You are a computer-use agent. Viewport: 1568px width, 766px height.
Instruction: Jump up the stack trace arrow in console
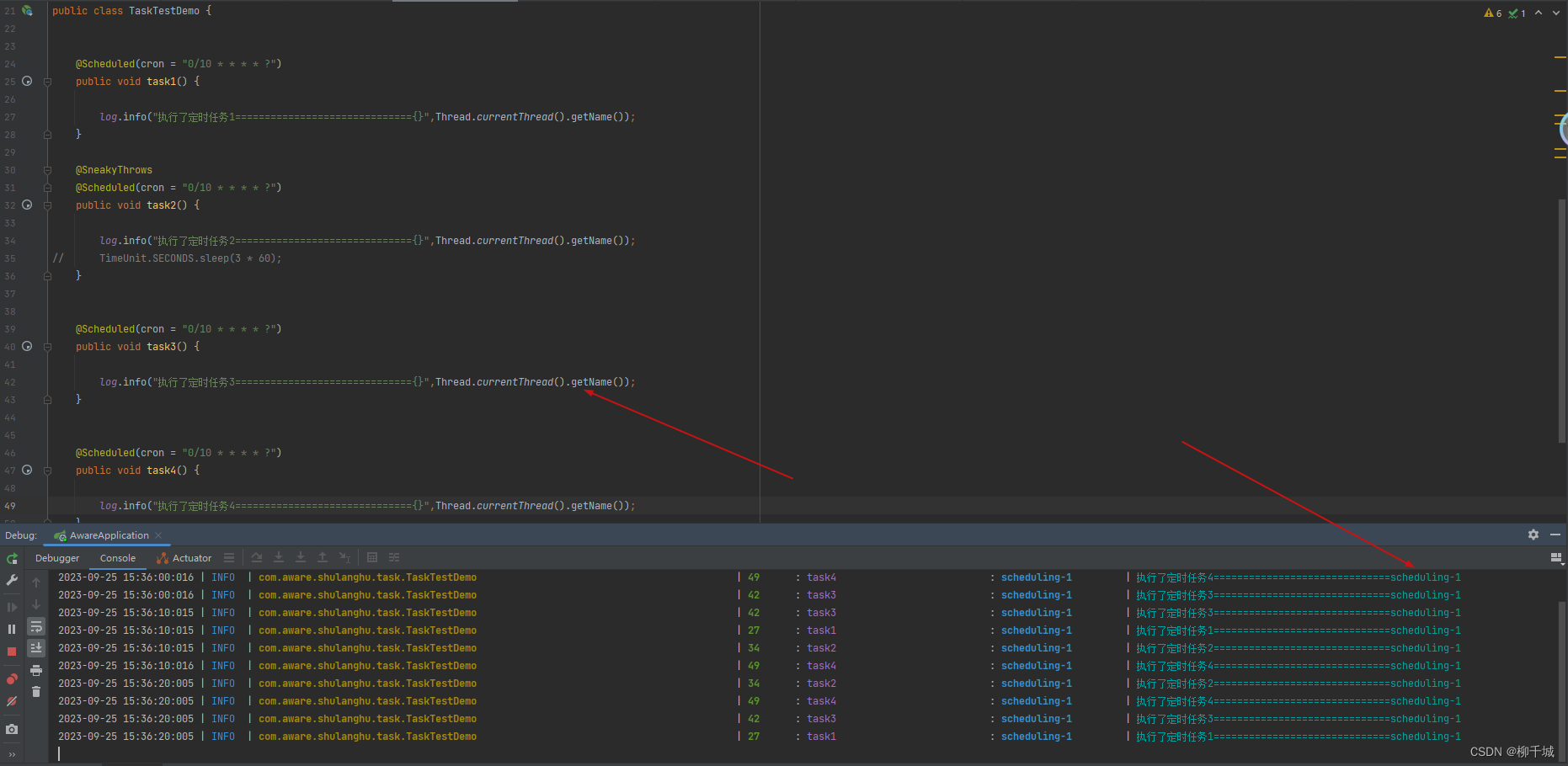tap(36, 582)
